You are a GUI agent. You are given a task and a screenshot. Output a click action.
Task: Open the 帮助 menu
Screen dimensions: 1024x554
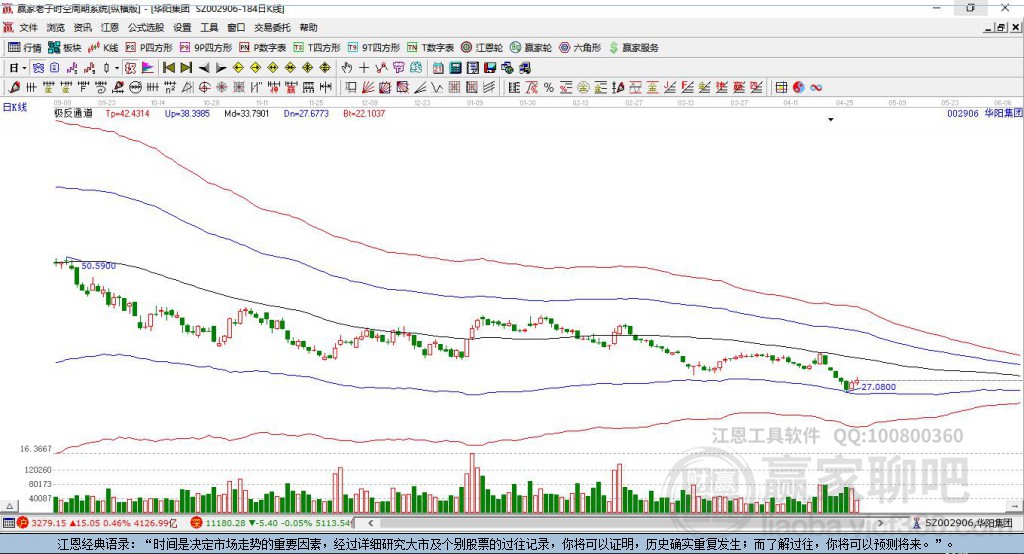pos(308,27)
